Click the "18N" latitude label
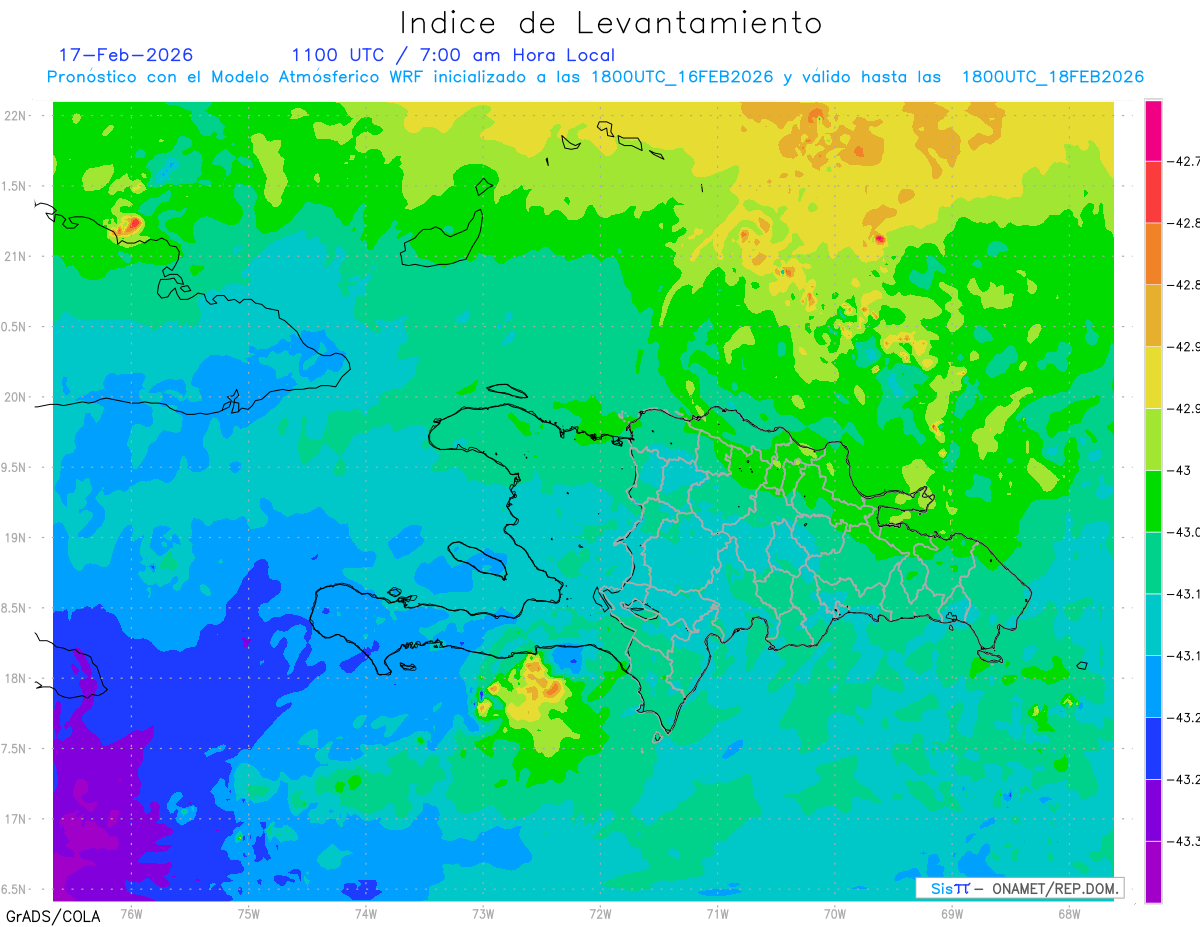 pos(16,679)
